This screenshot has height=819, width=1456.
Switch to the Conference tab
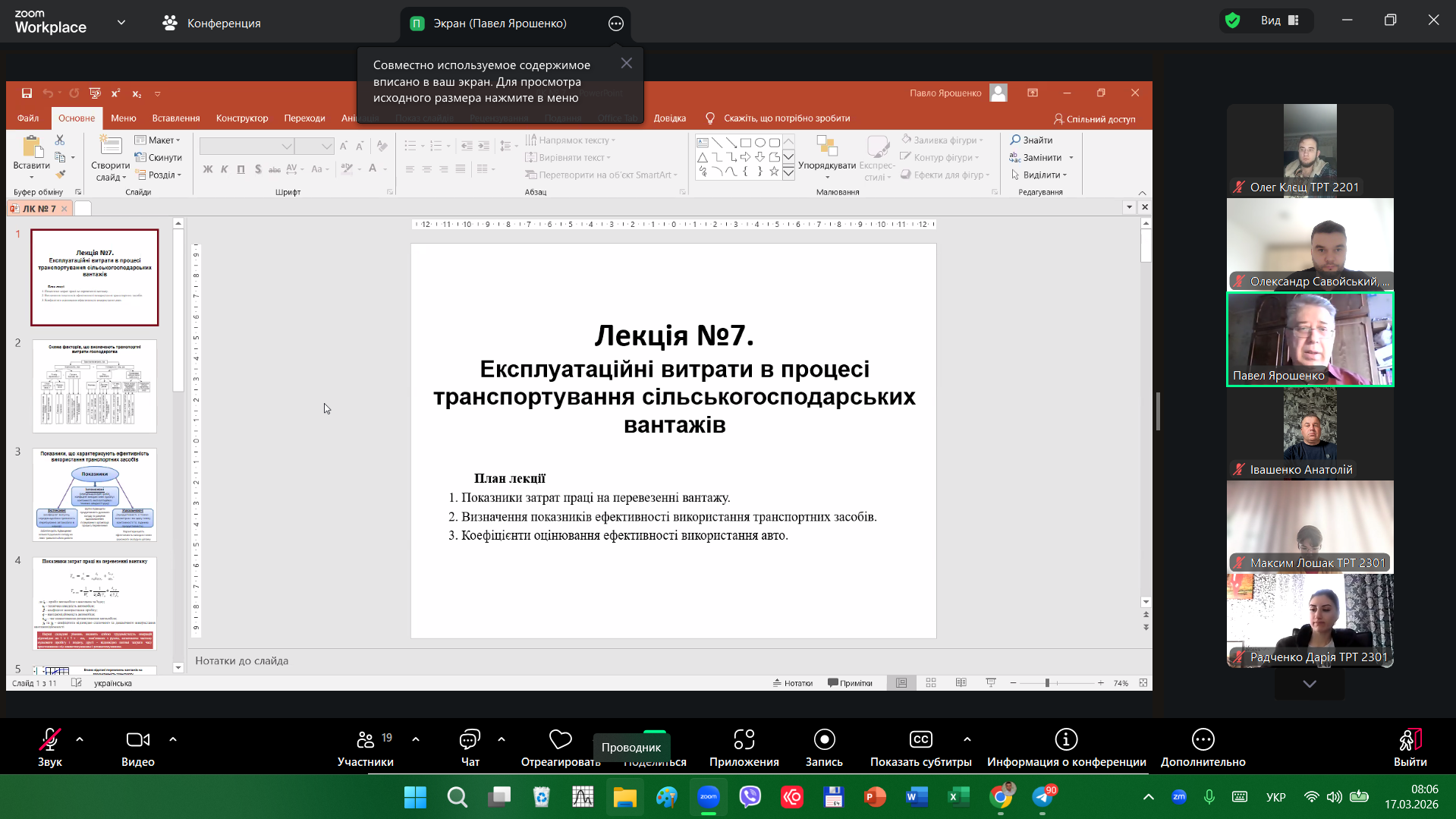212,24
